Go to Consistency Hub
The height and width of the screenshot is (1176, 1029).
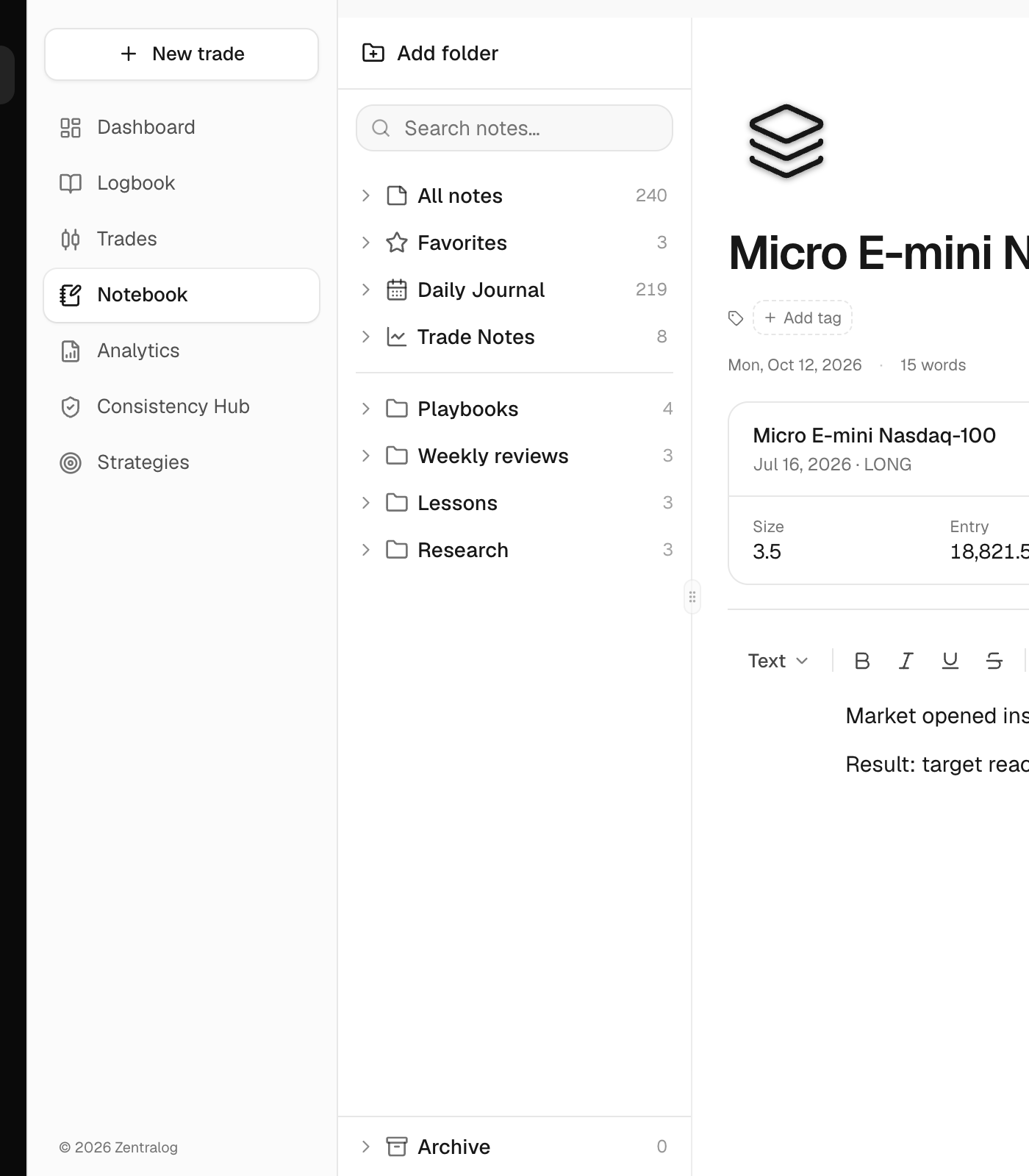click(x=182, y=407)
